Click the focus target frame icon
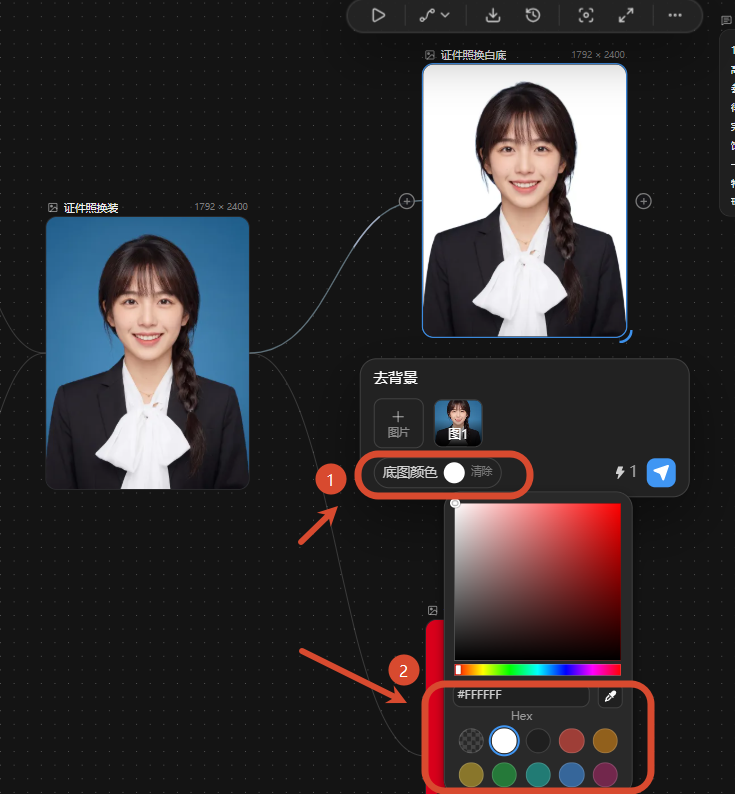 point(586,15)
